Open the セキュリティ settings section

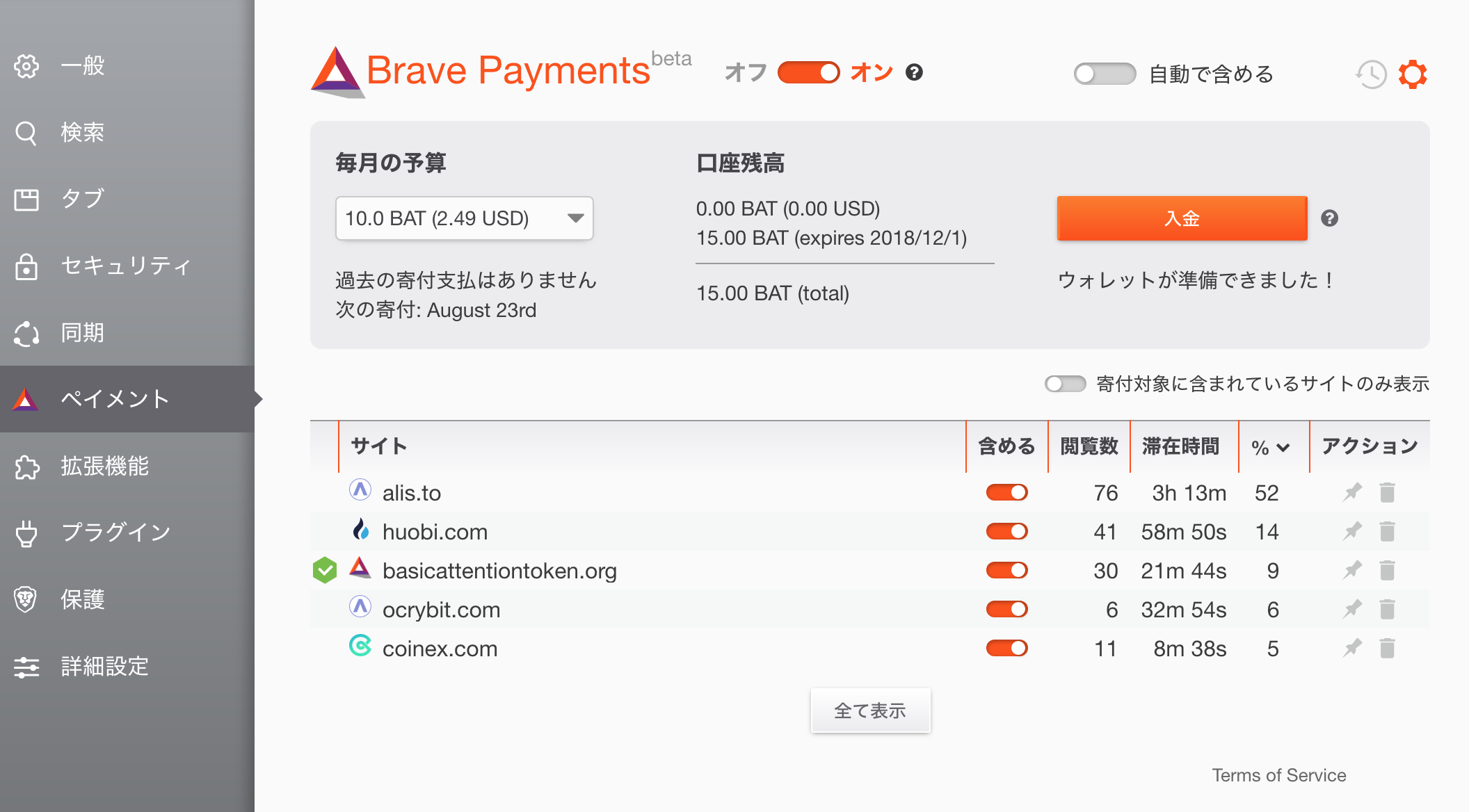(x=125, y=266)
